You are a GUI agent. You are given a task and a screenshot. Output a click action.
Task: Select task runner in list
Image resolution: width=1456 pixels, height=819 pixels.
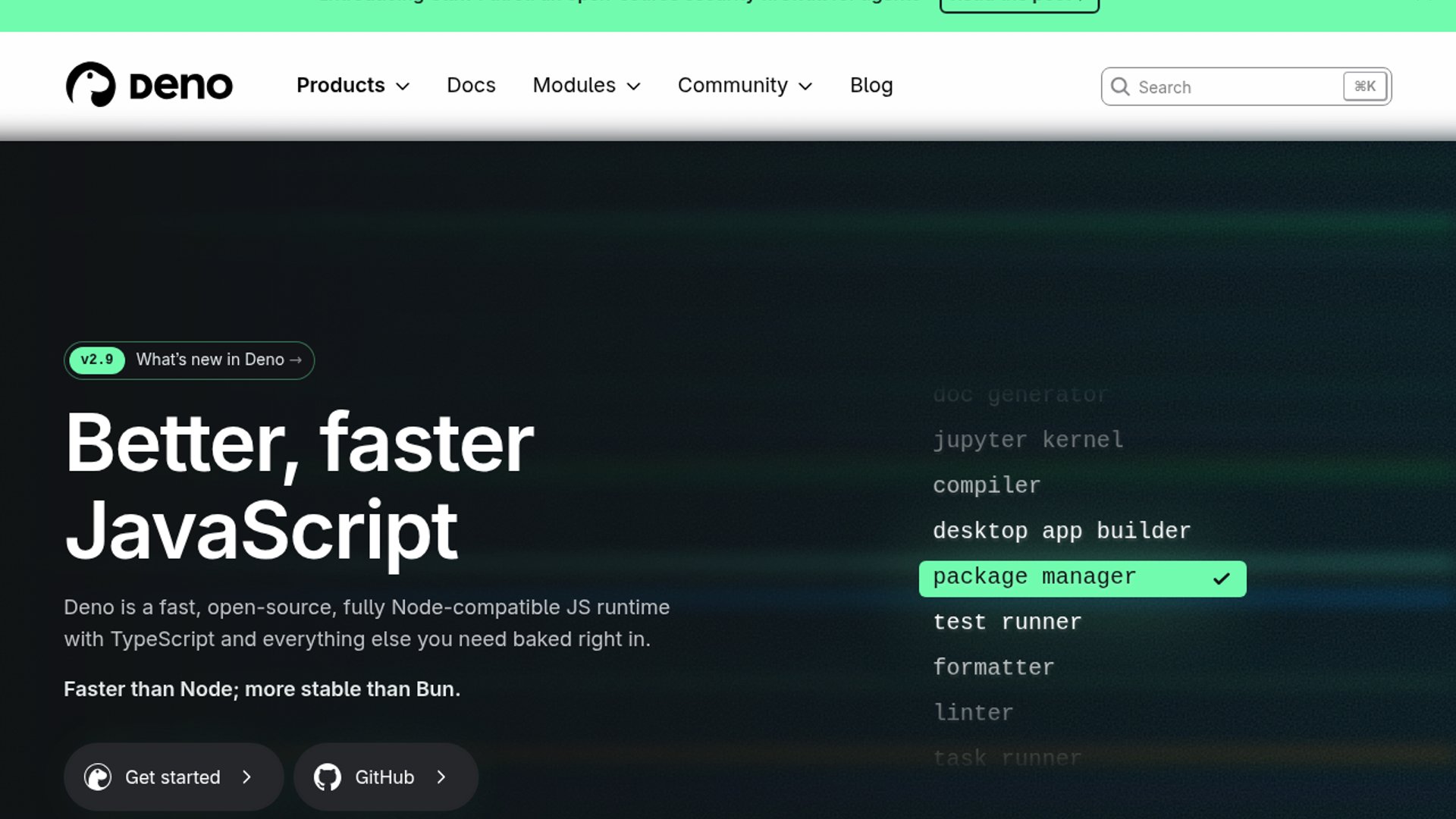tap(1007, 758)
